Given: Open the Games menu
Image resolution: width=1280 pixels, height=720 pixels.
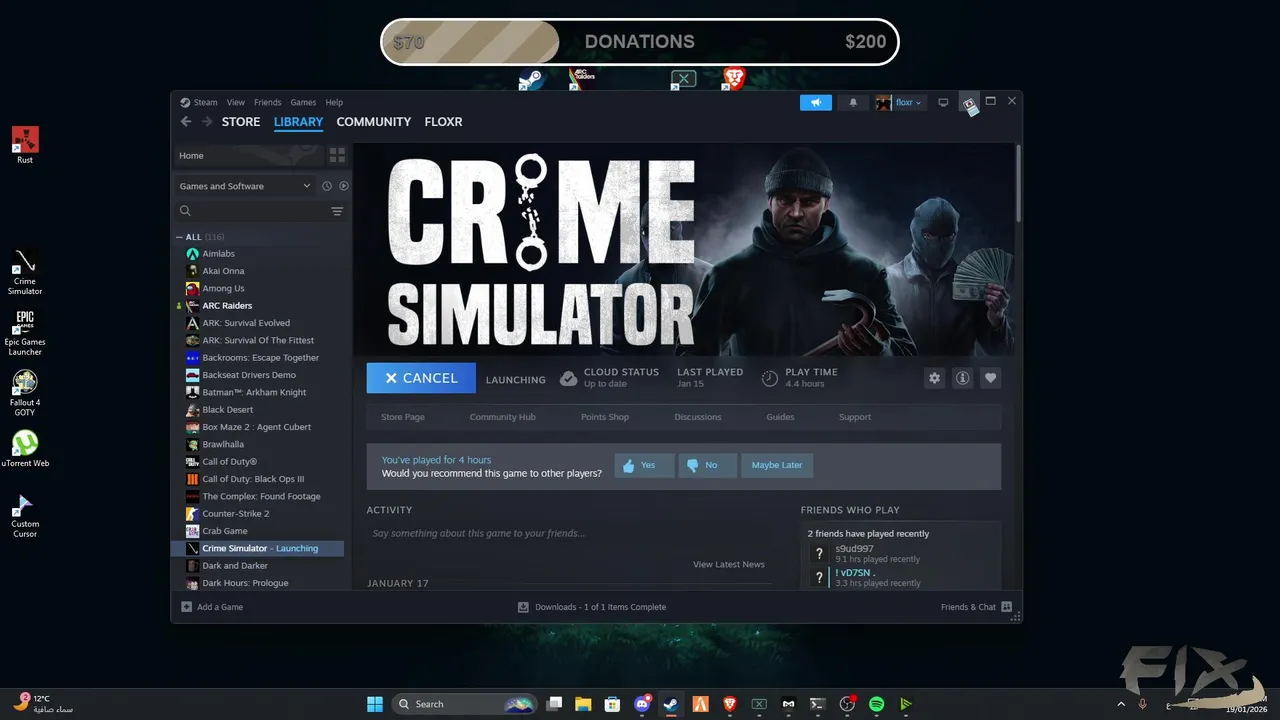Looking at the screenshot, I should [303, 102].
